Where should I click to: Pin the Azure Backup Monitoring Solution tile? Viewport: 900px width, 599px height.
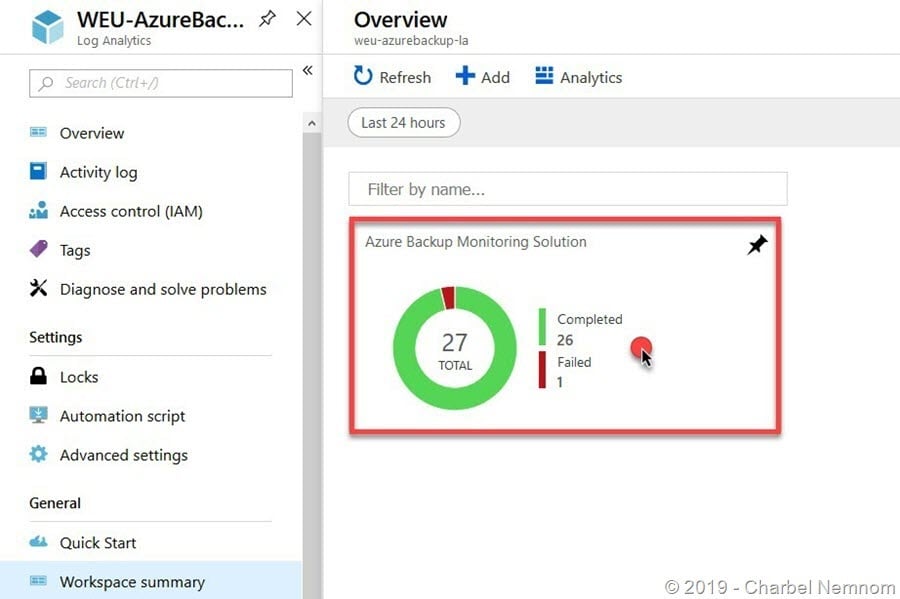click(x=757, y=245)
